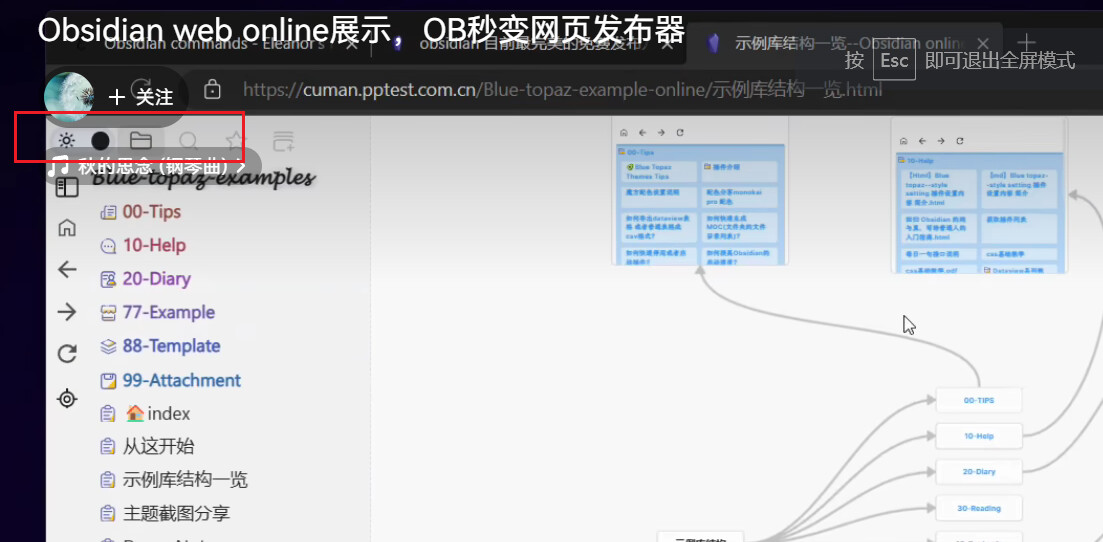Image resolution: width=1103 pixels, height=542 pixels.
Task: Click back arrow in the 00-Tips canvas card
Action: 642,132
